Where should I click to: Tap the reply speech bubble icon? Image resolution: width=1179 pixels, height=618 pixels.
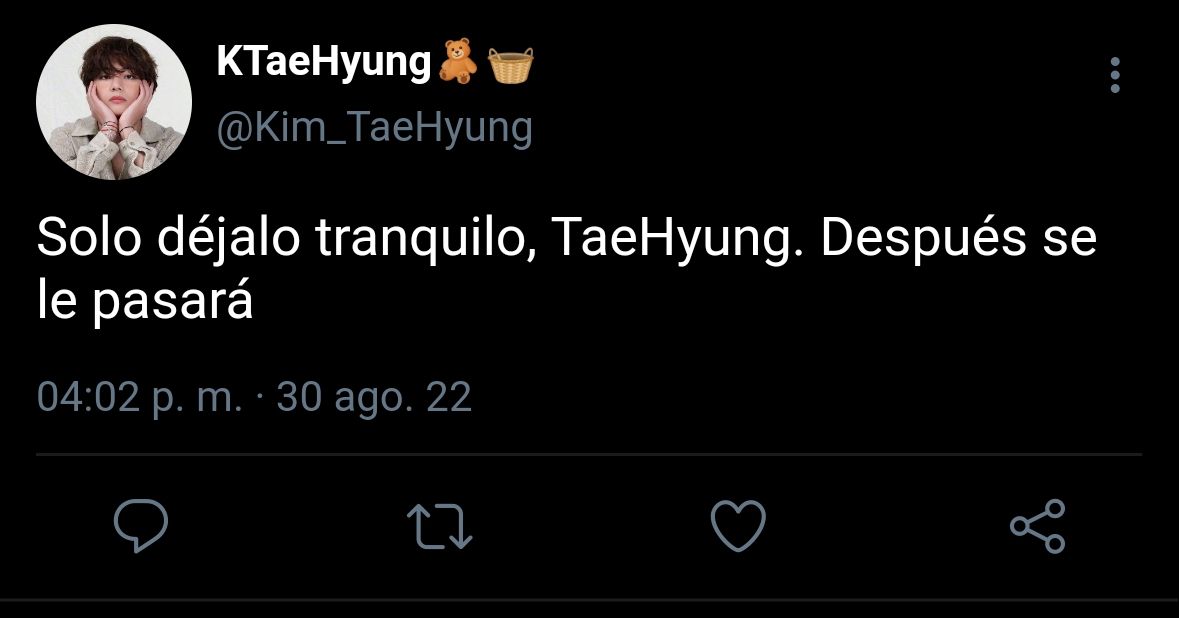coord(141,525)
